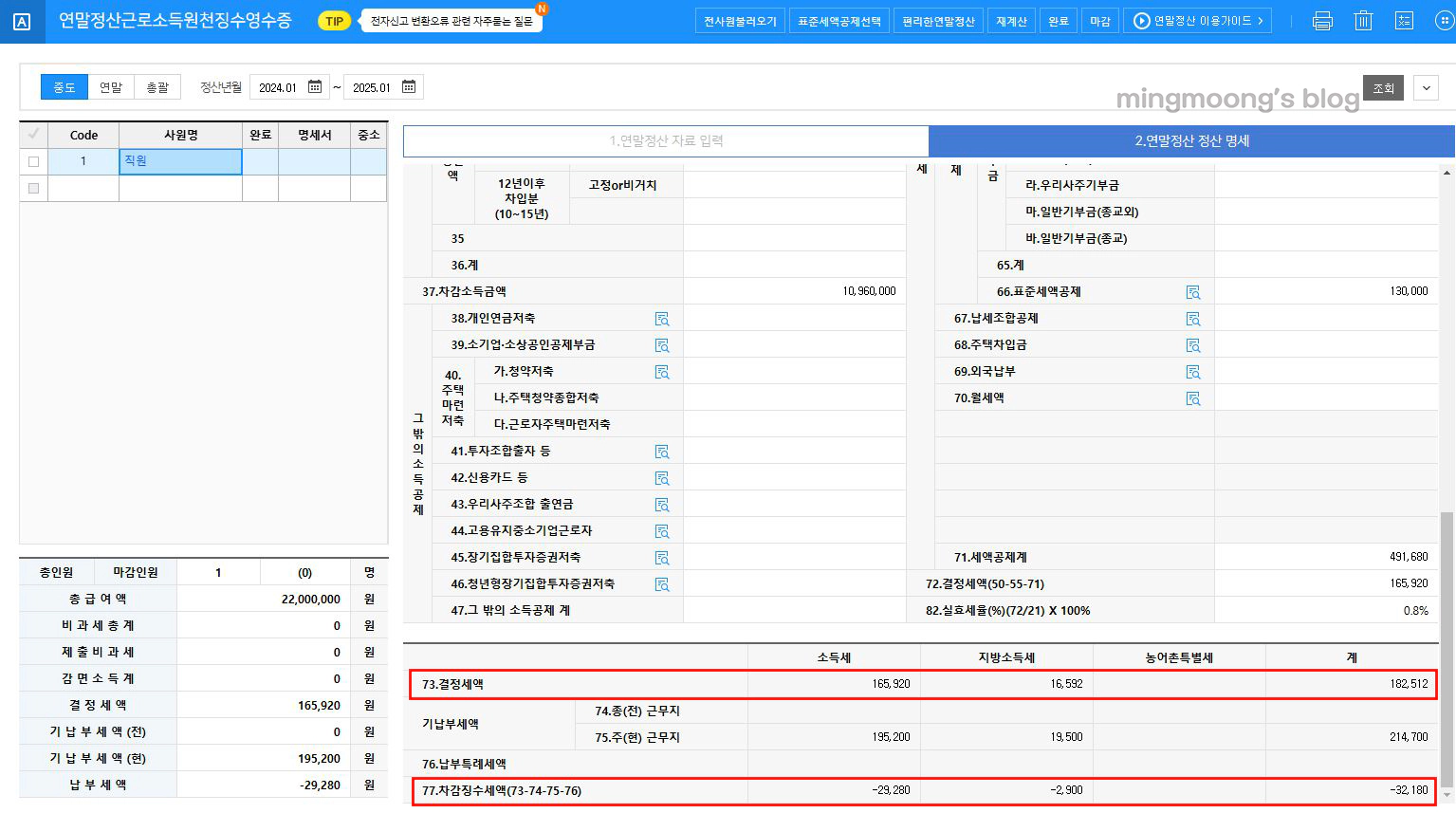Click -29,280 납부세액 in left summary
This screenshot has width=1456, height=813.
tap(320, 785)
